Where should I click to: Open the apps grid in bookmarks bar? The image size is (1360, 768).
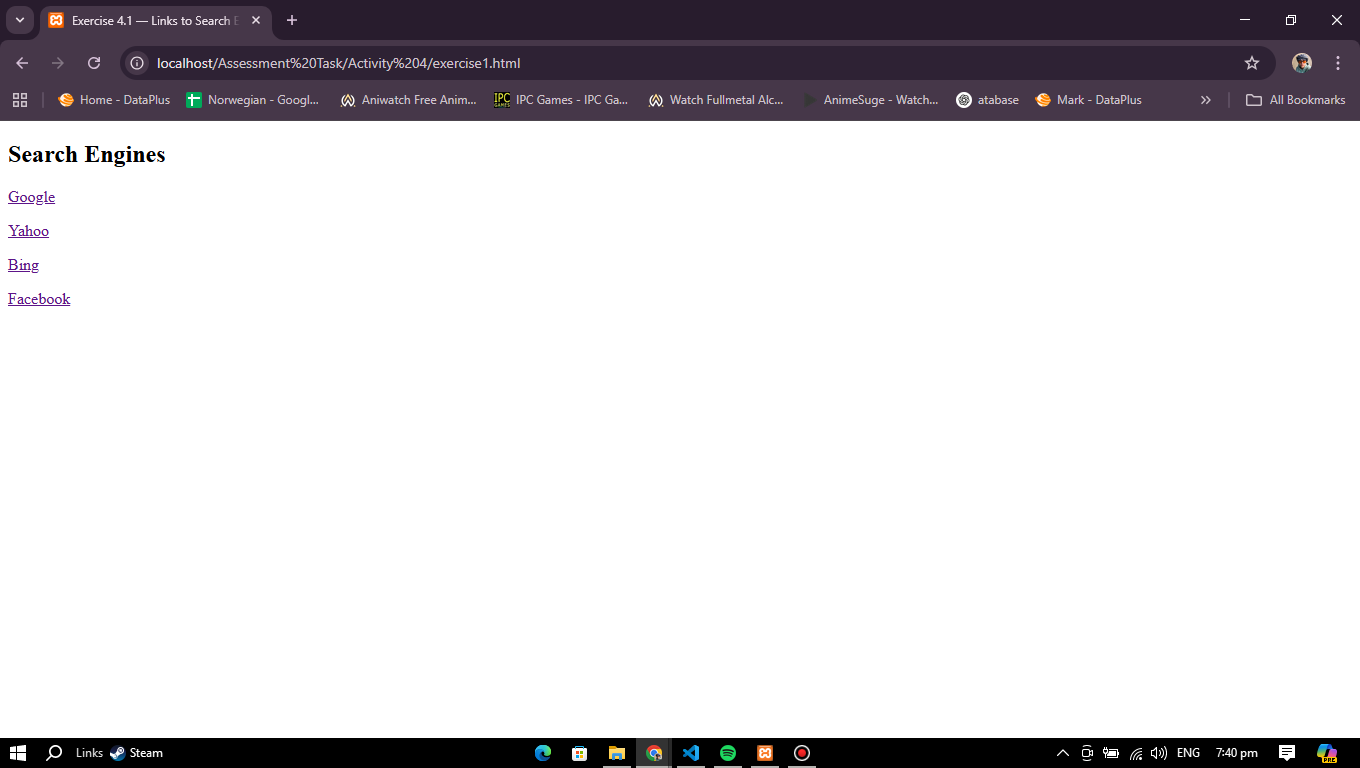(20, 100)
